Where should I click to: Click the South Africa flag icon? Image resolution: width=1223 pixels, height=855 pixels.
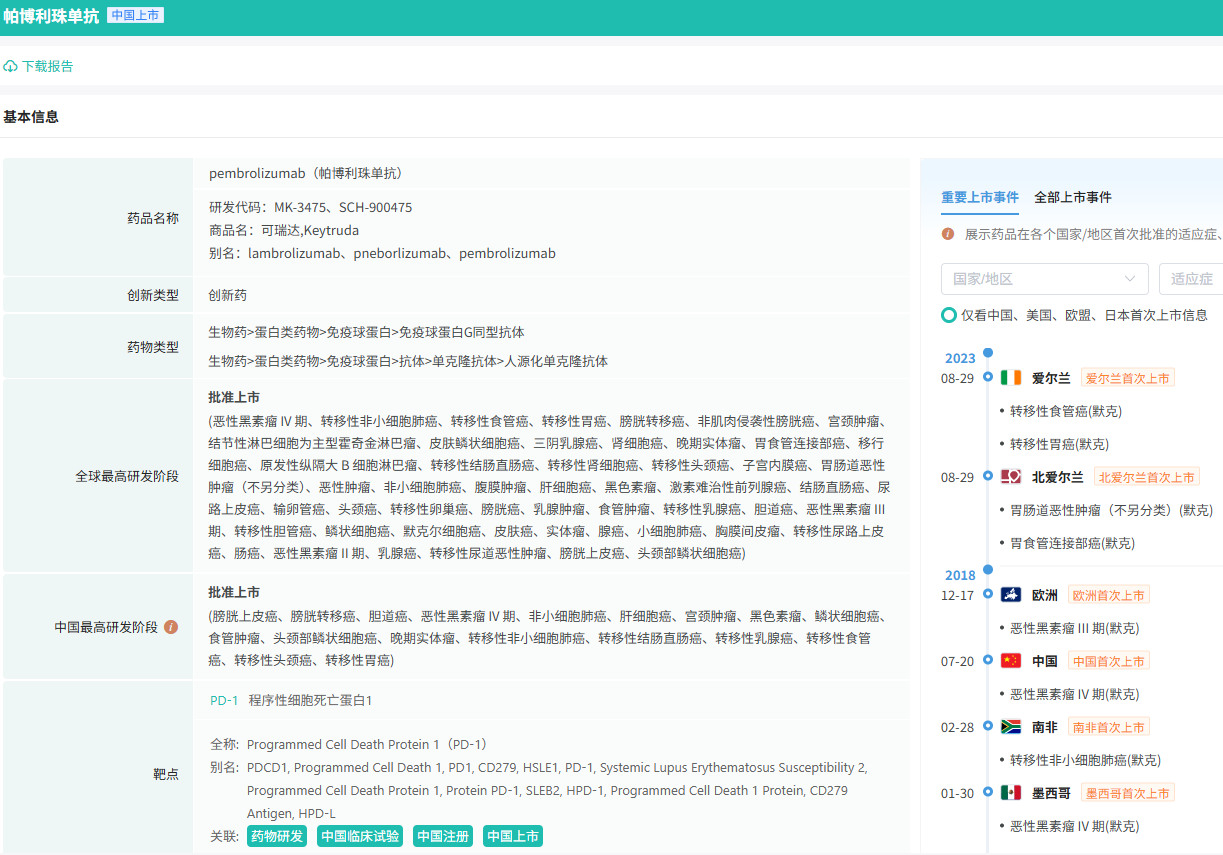[x=1011, y=727]
